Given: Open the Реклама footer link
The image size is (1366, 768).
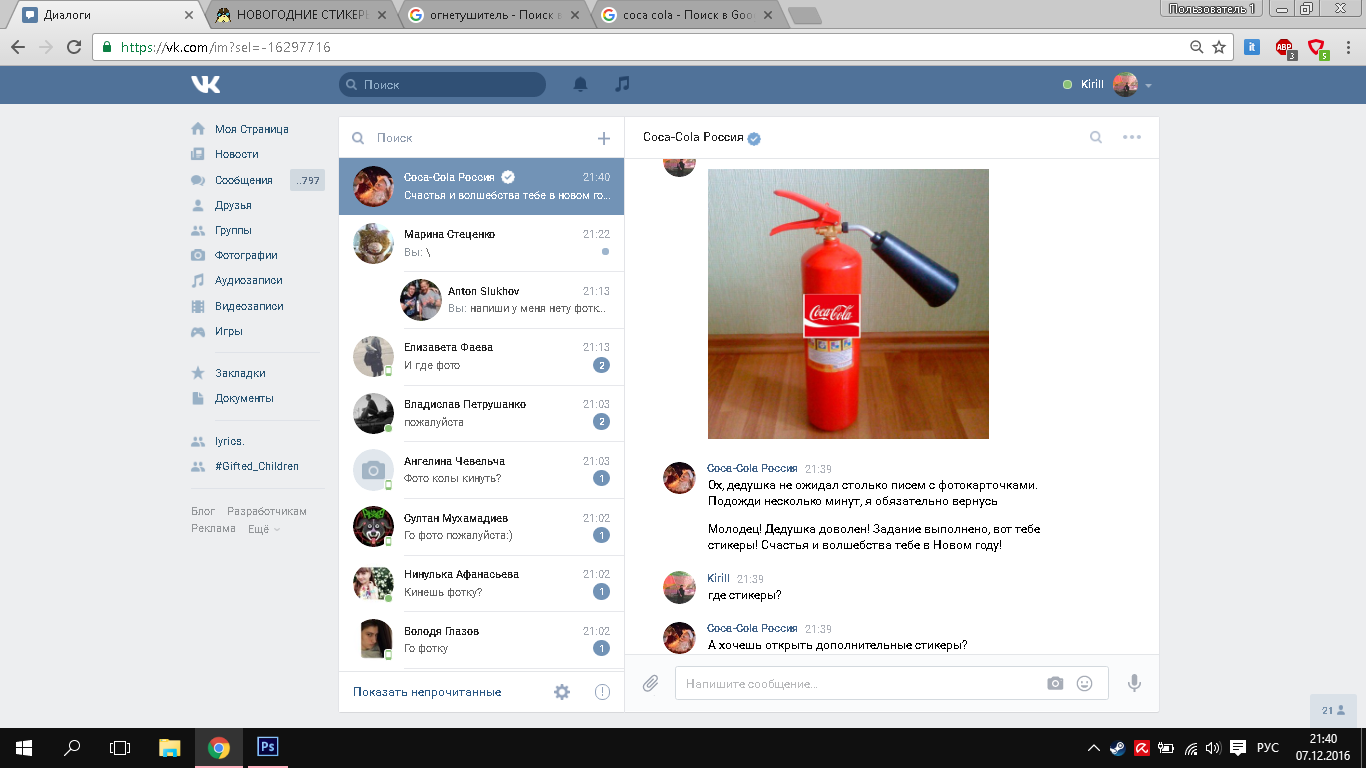Looking at the screenshot, I should 213,529.
